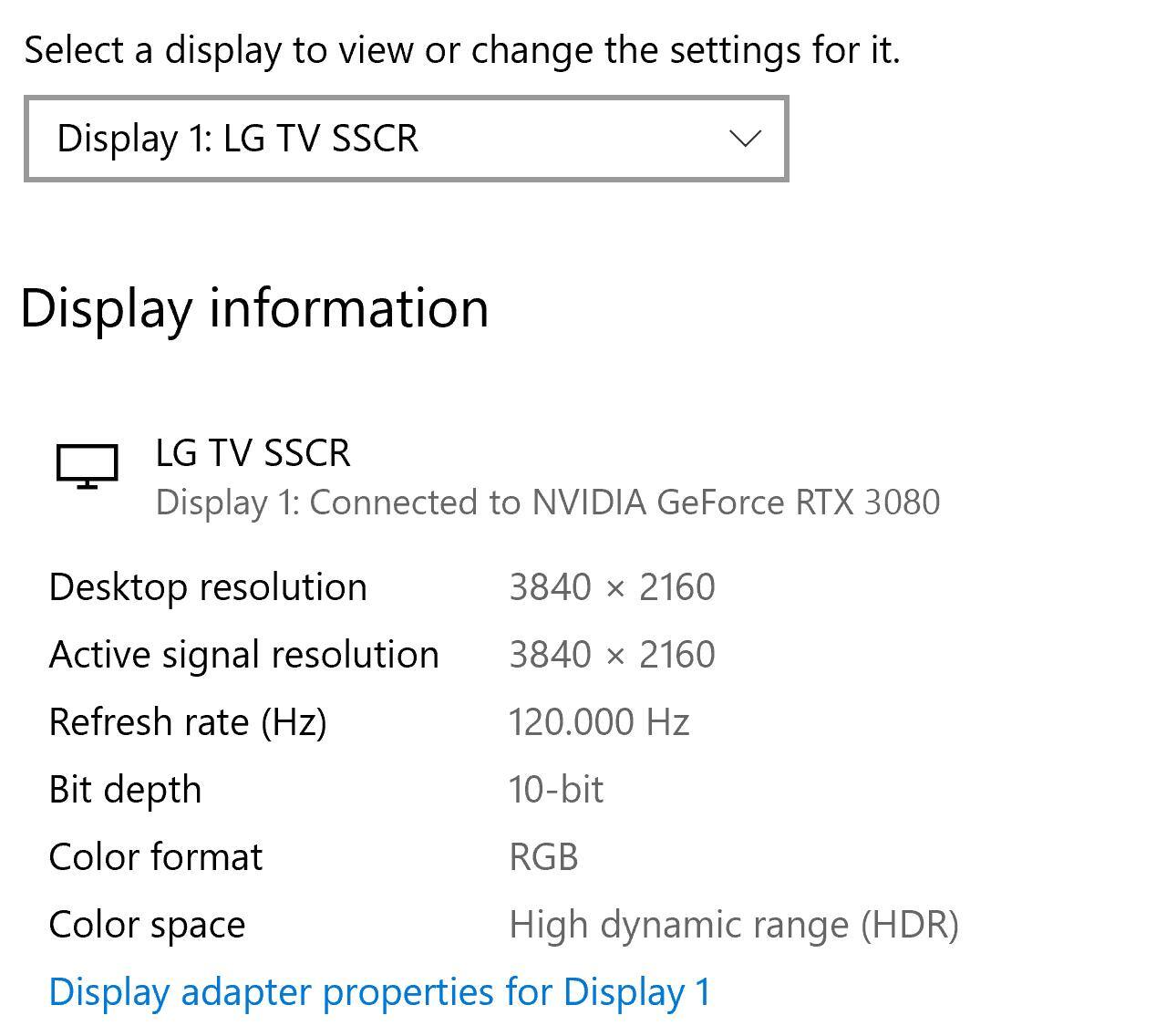Click the Bit depth label
This screenshot has width=1156, height=1036.
[x=125, y=790]
